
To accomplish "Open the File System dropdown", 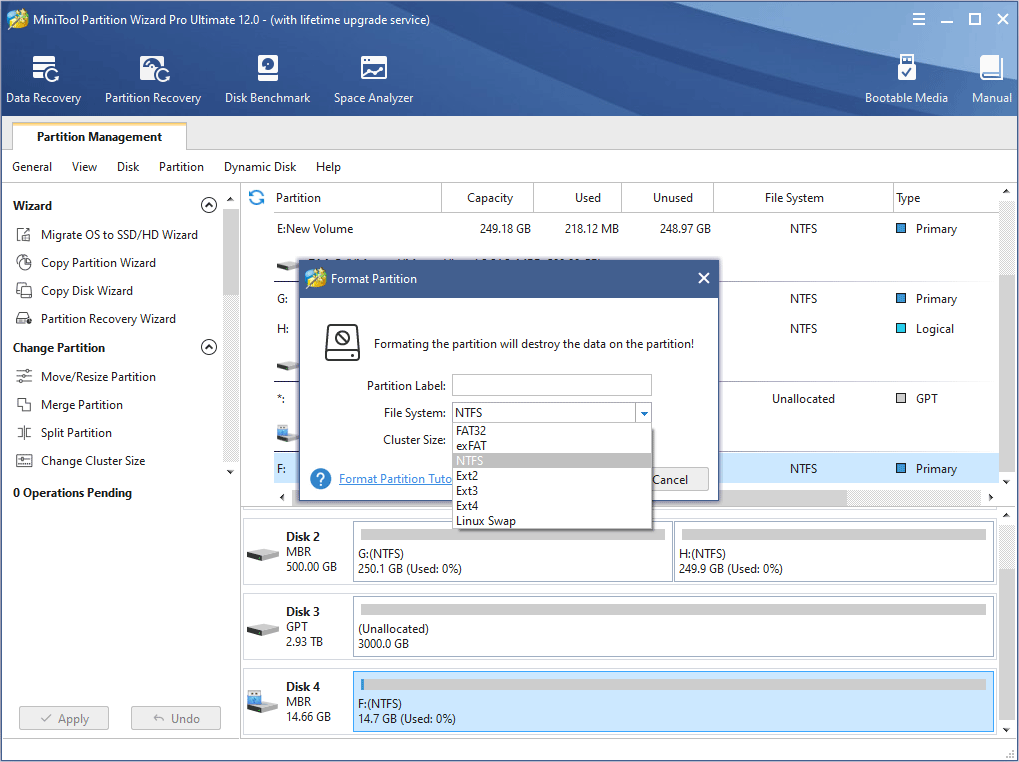I will click(644, 412).
